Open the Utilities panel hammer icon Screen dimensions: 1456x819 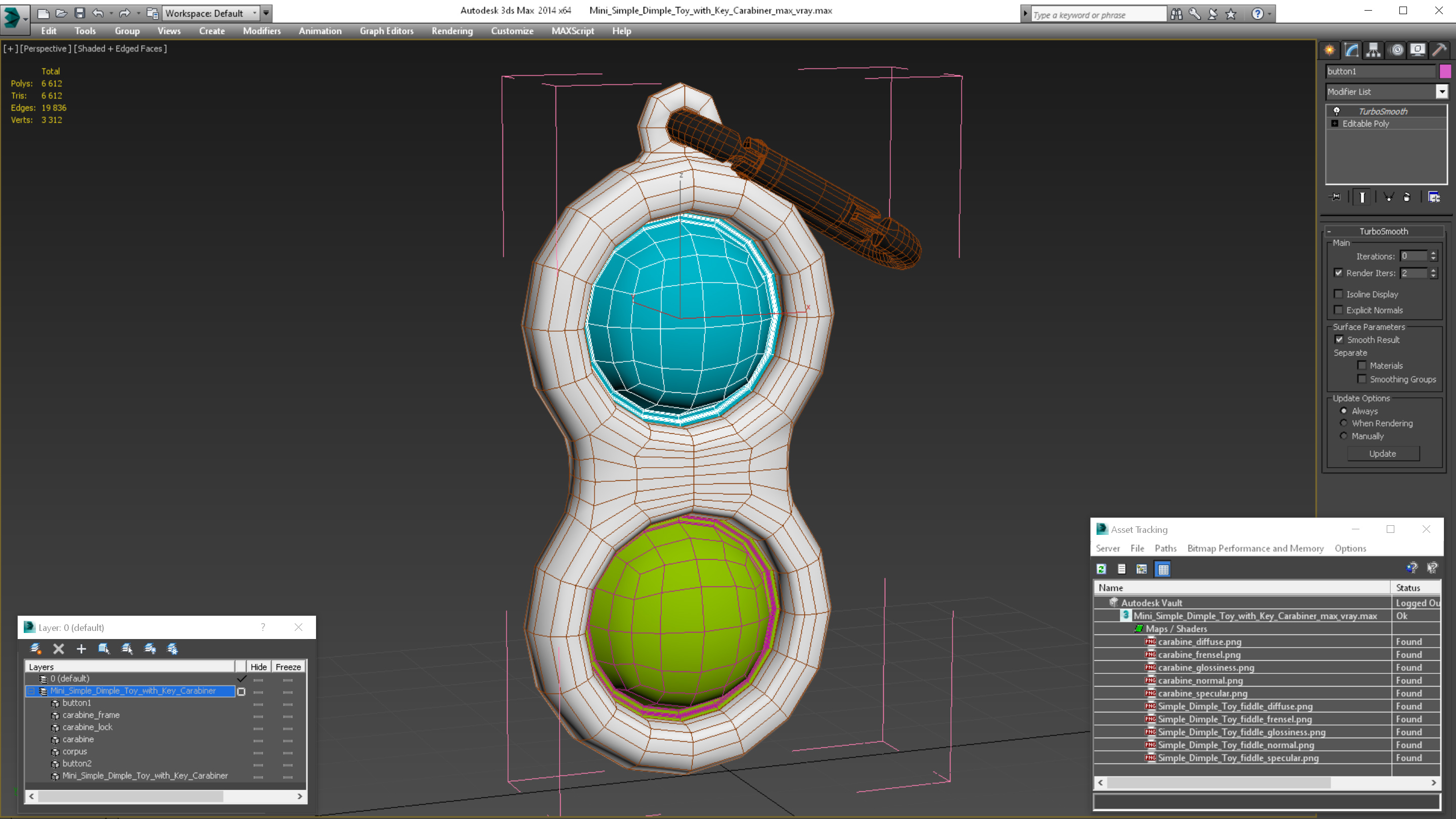[x=1439, y=51]
